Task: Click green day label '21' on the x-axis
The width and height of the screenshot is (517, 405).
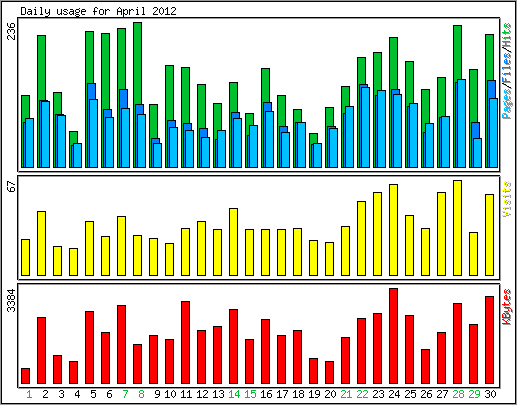Action: [x=346, y=395]
